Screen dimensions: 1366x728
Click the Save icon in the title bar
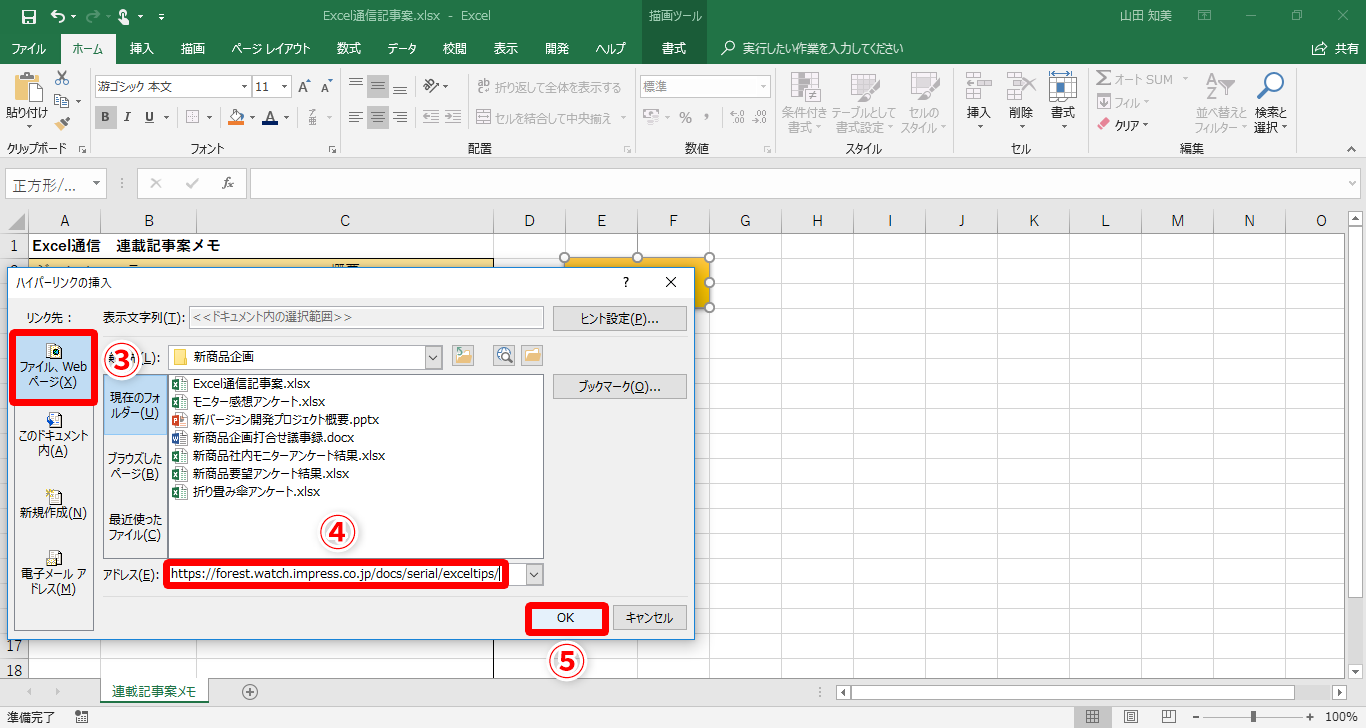click(28, 16)
